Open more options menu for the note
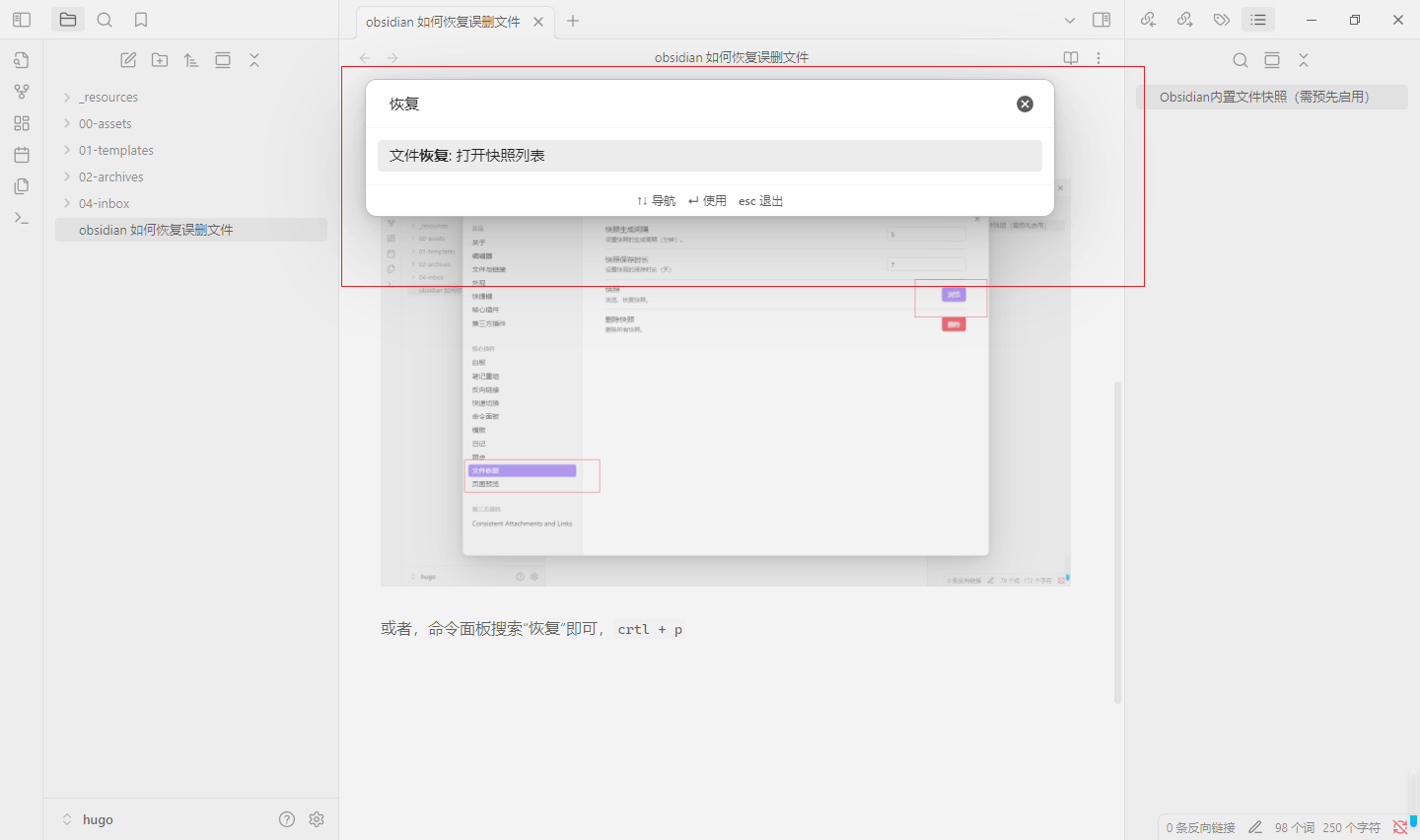The image size is (1420, 840). pos(1099,58)
